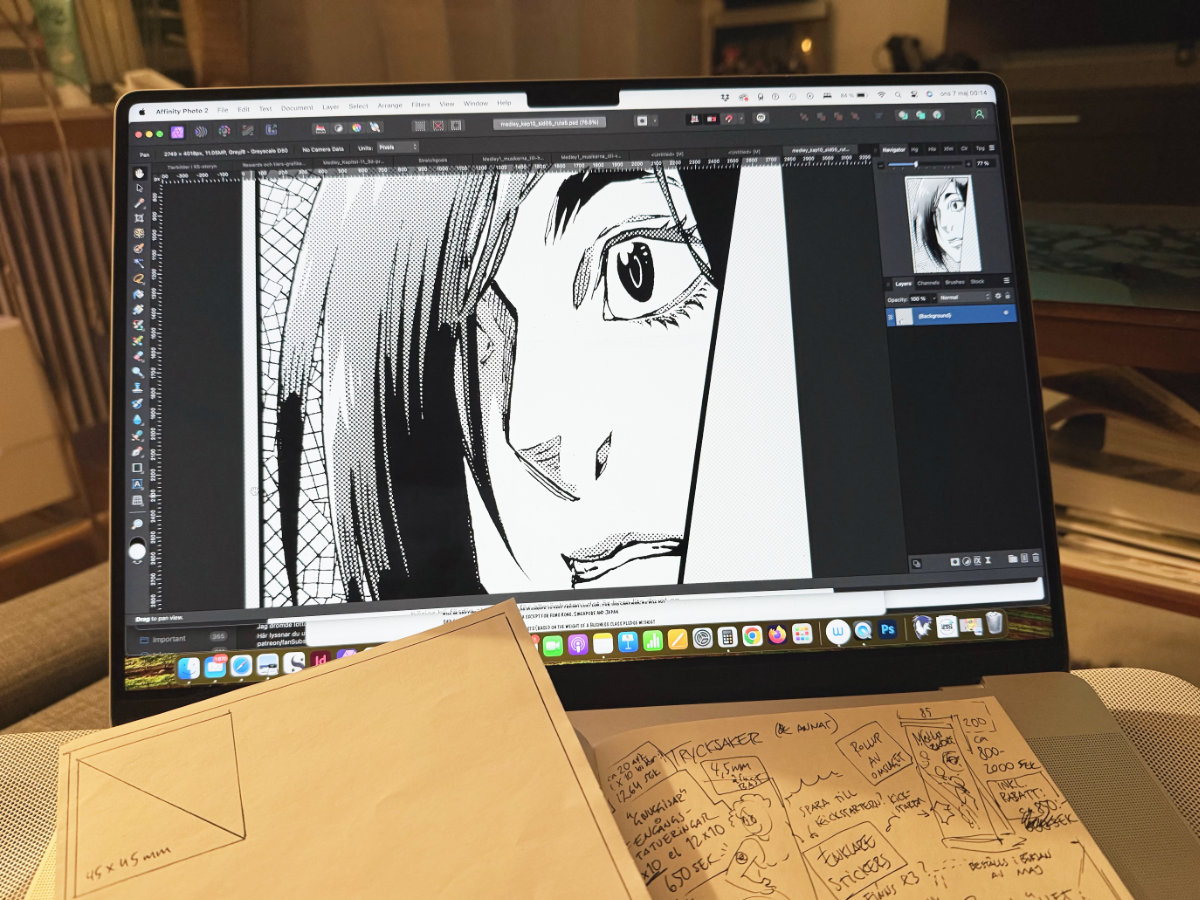The image size is (1200, 900).
Task: Switch to the Brushes tab
Action: 955,282
